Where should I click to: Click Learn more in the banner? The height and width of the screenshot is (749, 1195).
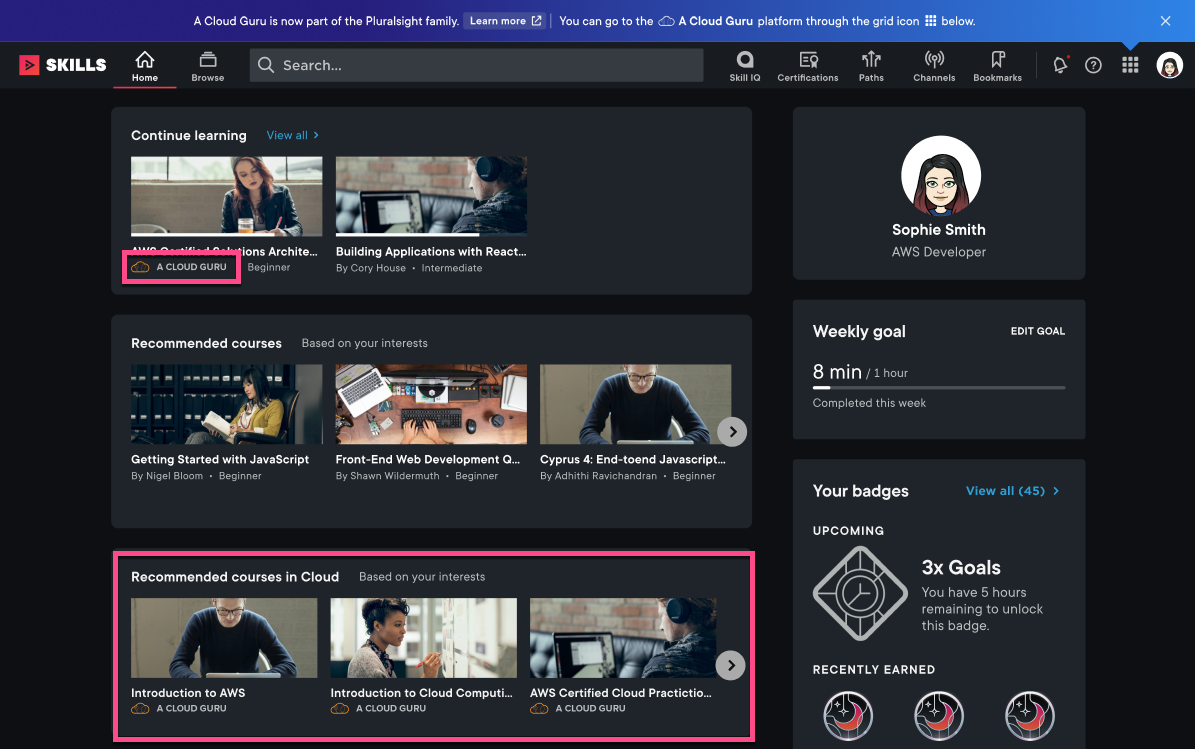coord(505,21)
